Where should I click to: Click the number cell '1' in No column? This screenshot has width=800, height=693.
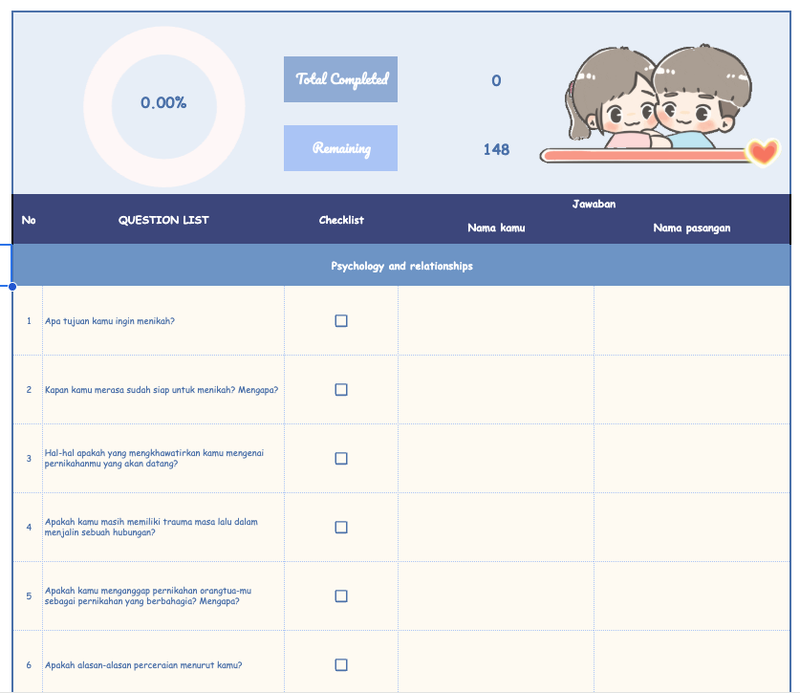pyautogui.click(x=29, y=320)
